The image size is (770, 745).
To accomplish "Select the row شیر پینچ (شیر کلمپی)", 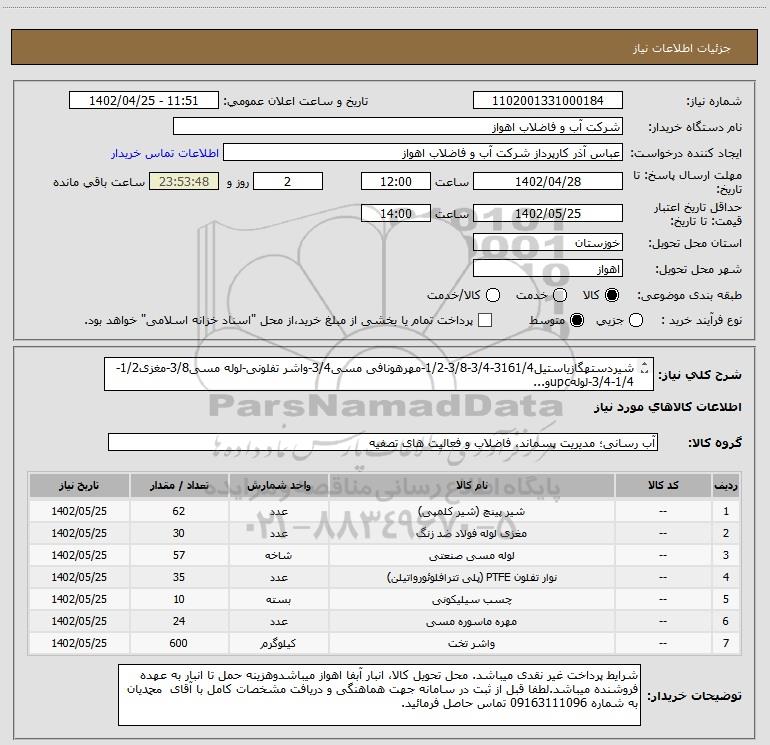I will [384, 511].
